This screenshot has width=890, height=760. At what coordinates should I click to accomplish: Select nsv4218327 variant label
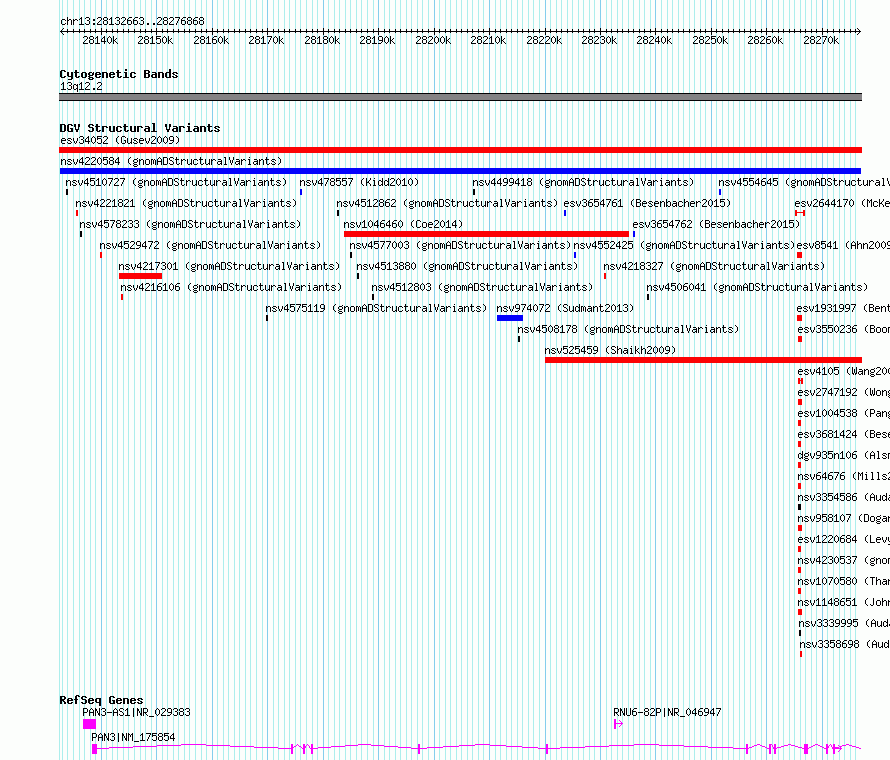[x=714, y=266]
